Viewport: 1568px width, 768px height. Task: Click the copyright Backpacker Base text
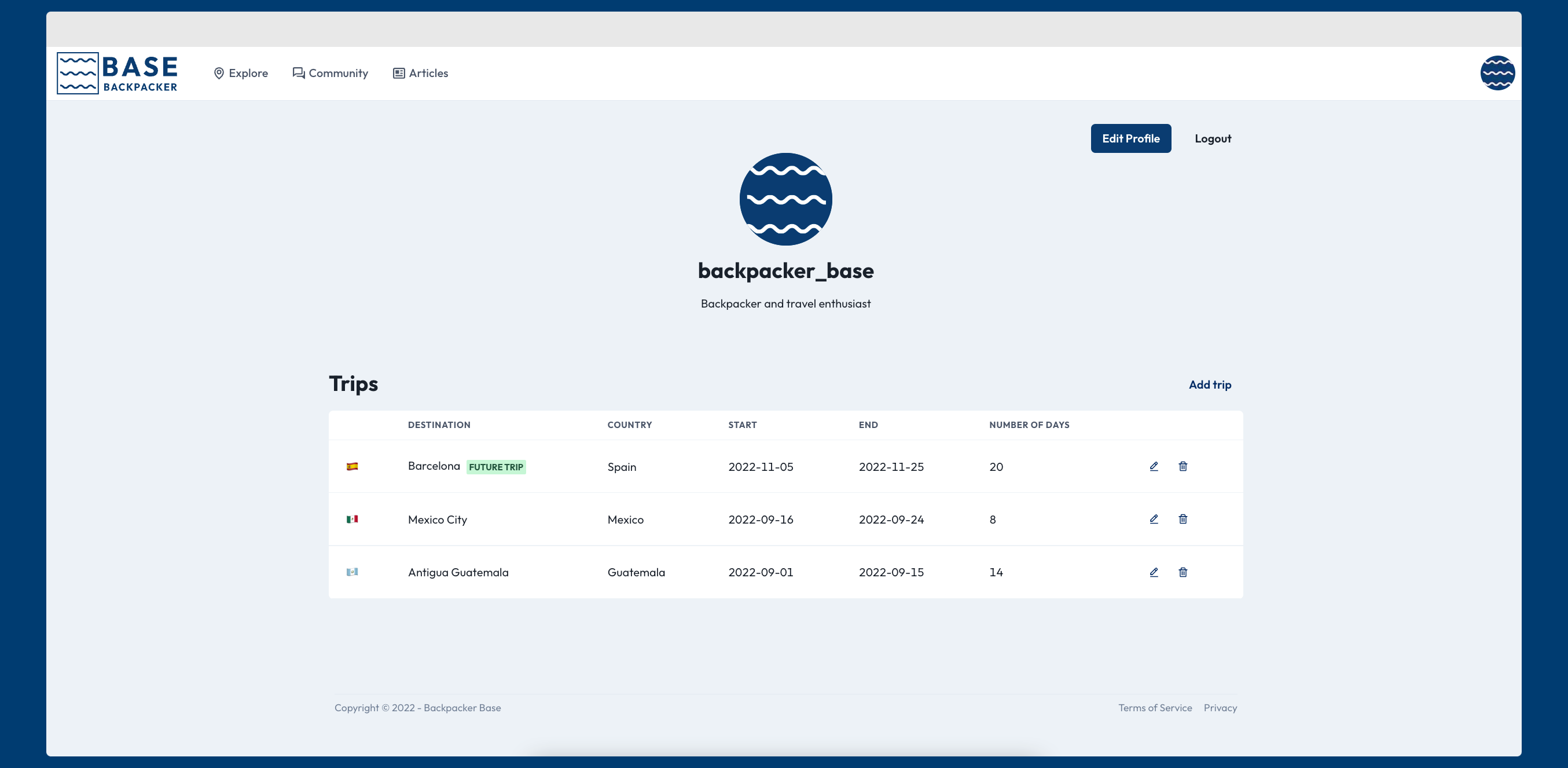pos(417,708)
